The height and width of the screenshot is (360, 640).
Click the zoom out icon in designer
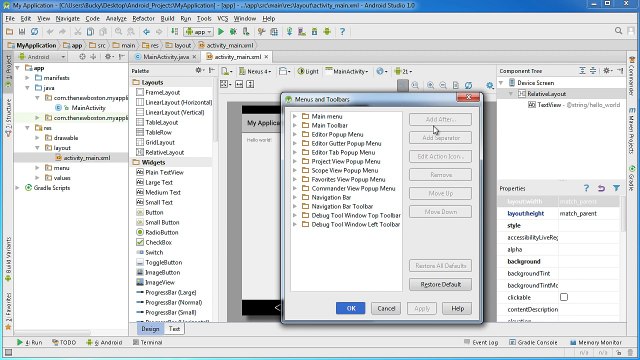pyautogui.click(x=443, y=85)
